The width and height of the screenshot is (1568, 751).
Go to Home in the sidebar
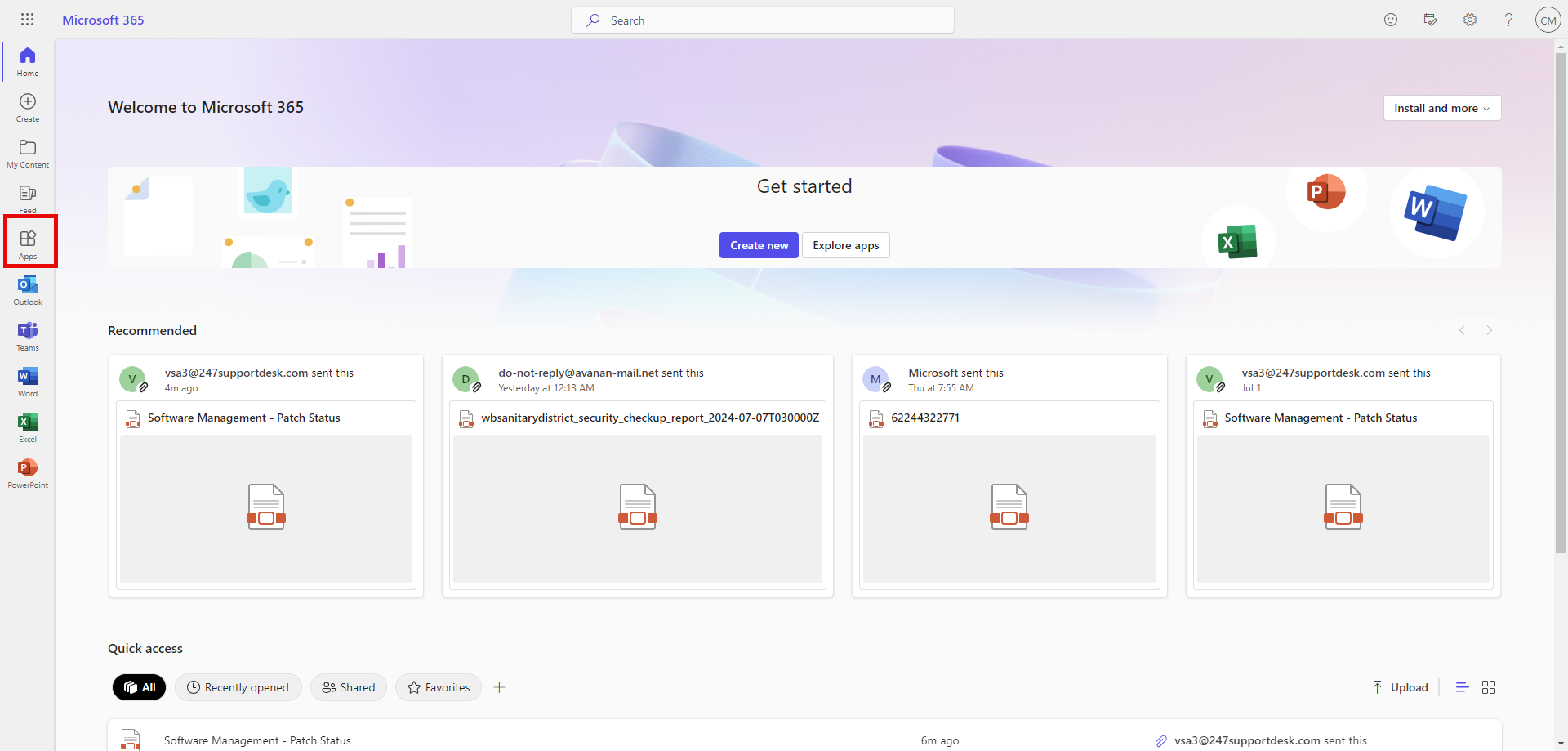pyautogui.click(x=28, y=62)
